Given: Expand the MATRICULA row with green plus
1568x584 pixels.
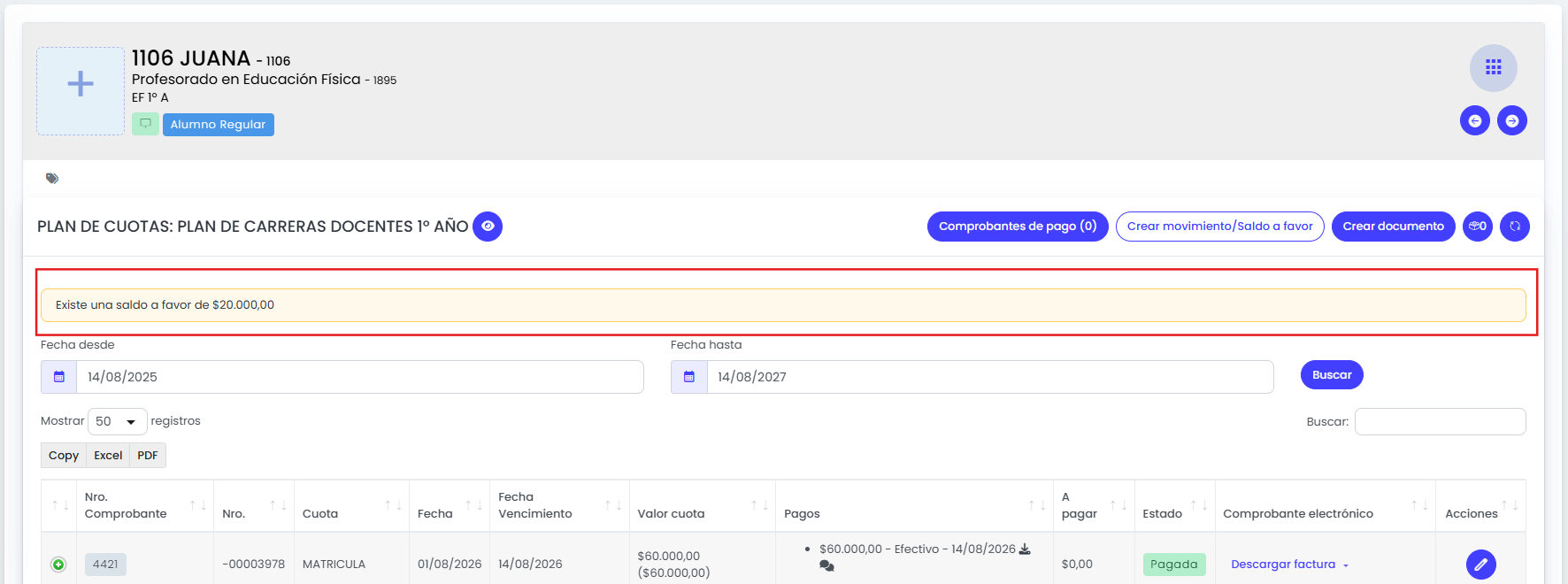Looking at the screenshot, I should (x=58, y=565).
